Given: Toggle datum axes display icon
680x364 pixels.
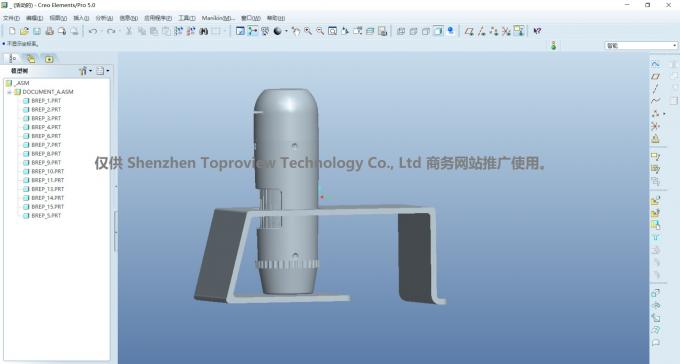Looking at the screenshot, I should point(481,31).
